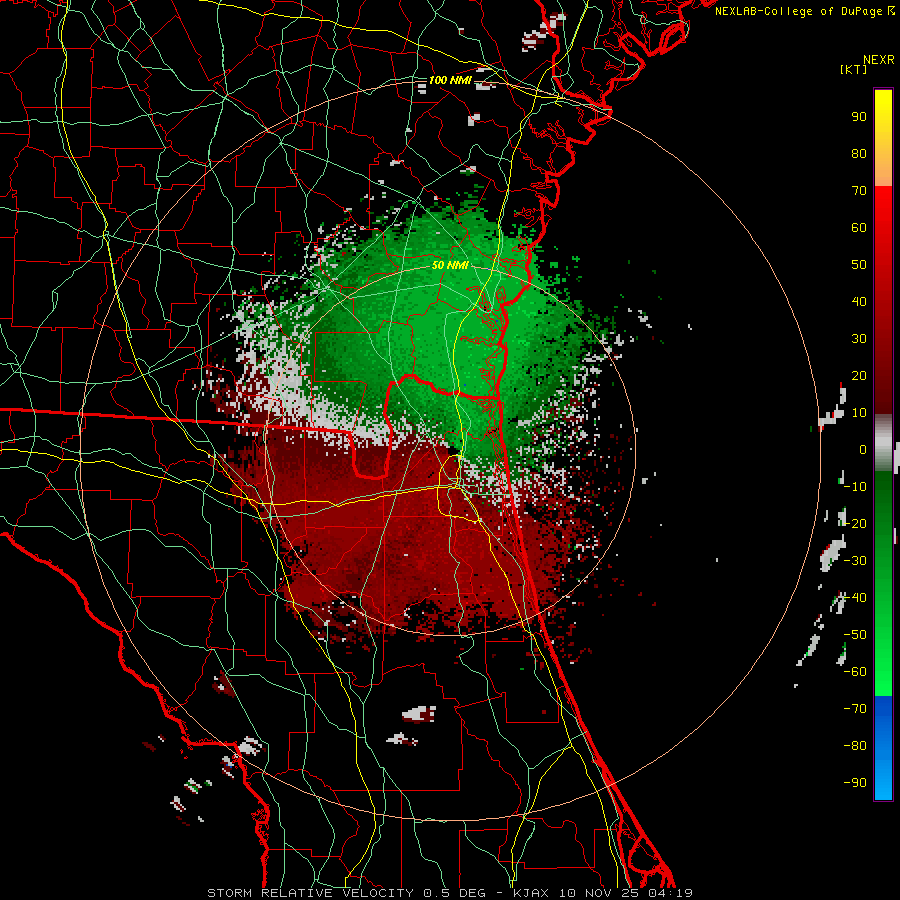
Task: Click the 10 value on velocity scale
Action: click(859, 413)
